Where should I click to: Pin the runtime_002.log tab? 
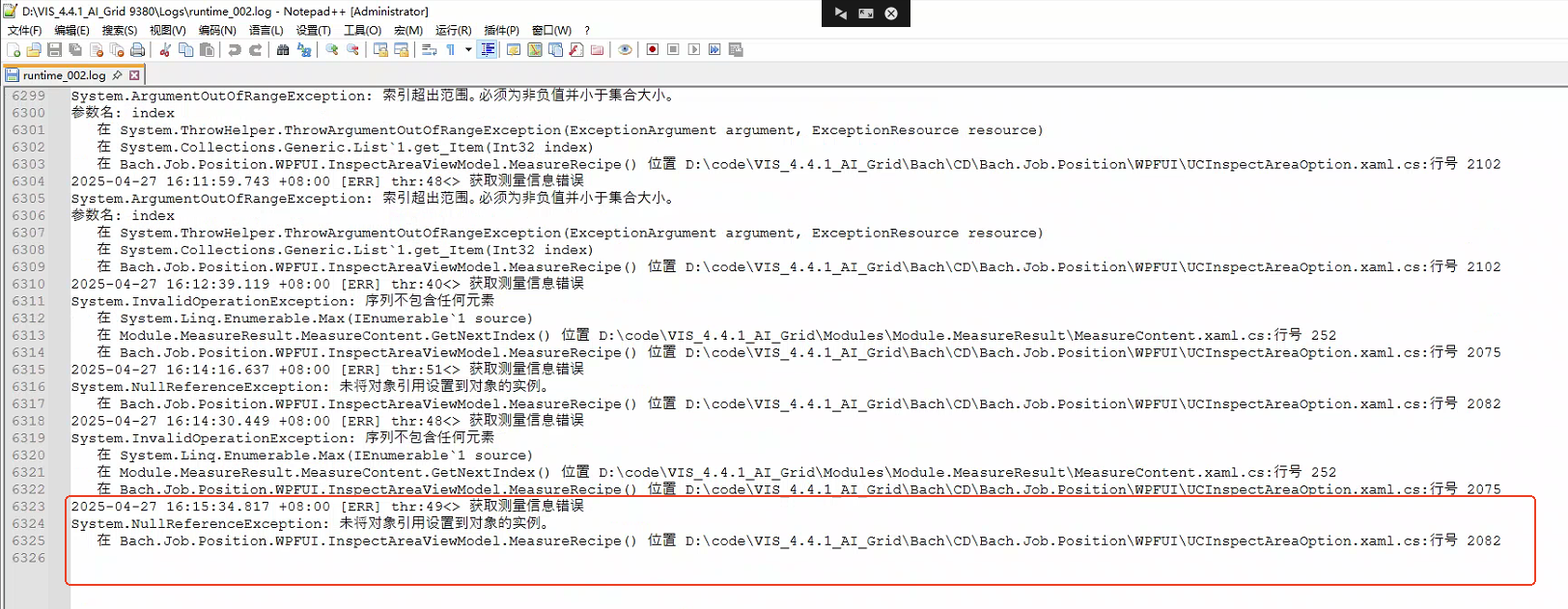[x=118, y=75]
